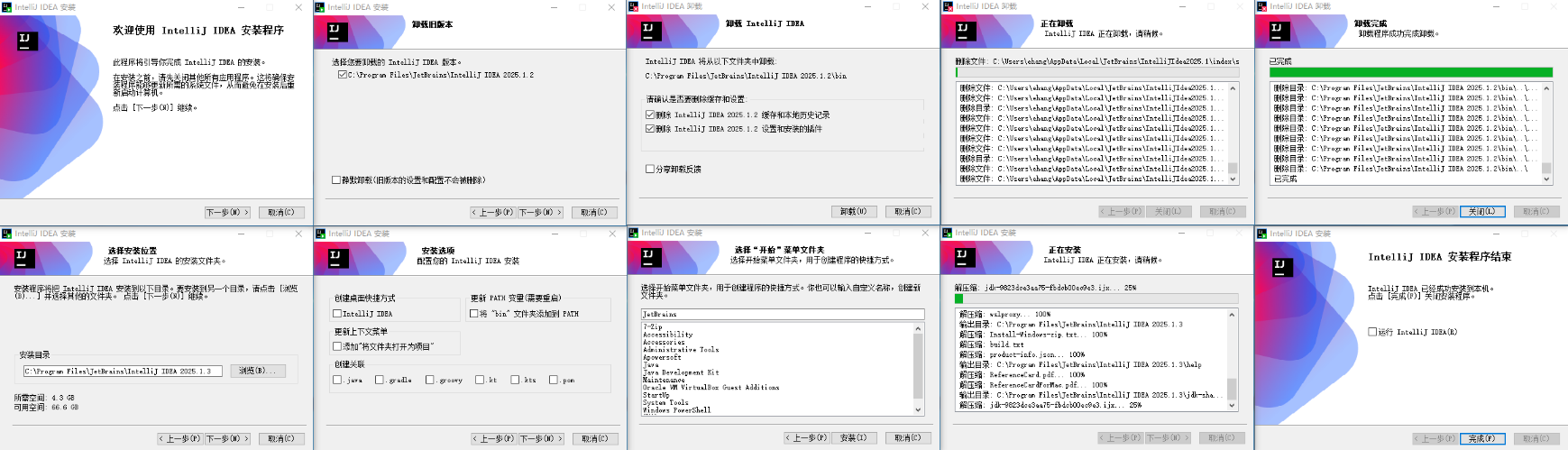Screen dimensions: 1568x450
Task: Open title-bar icon of 卸载旧版本 window
Action: pyautogui.click(x=320, y=6)
